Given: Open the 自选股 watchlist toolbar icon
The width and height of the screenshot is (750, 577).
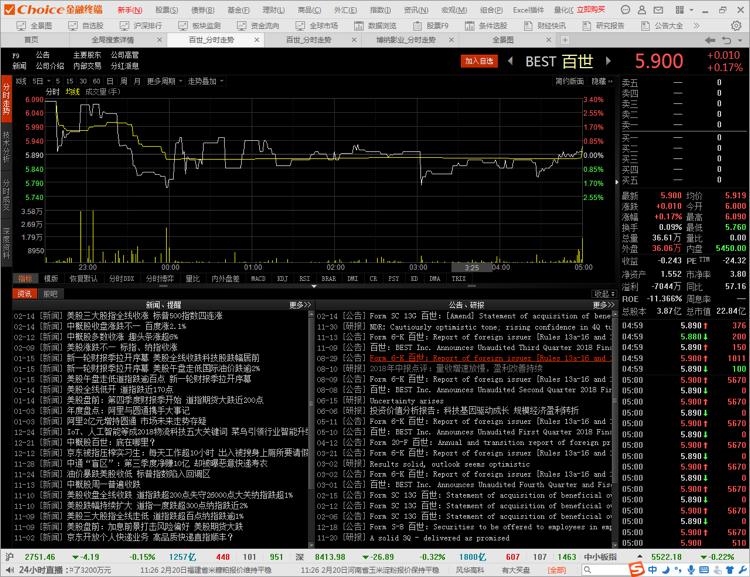Looking at the screenshot, I should pos(73,26).
